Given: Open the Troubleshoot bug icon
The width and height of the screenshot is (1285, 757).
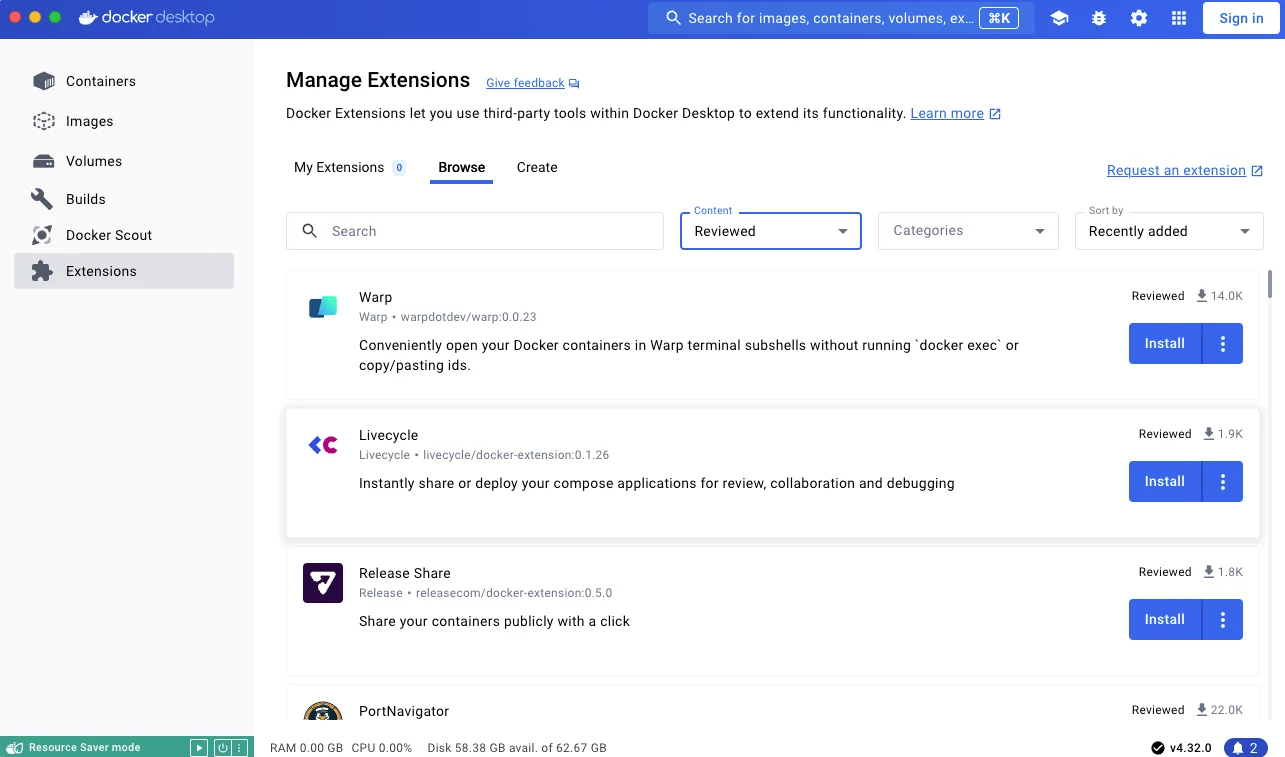Looking at the screenshot, I should (x=1099, y=17).
